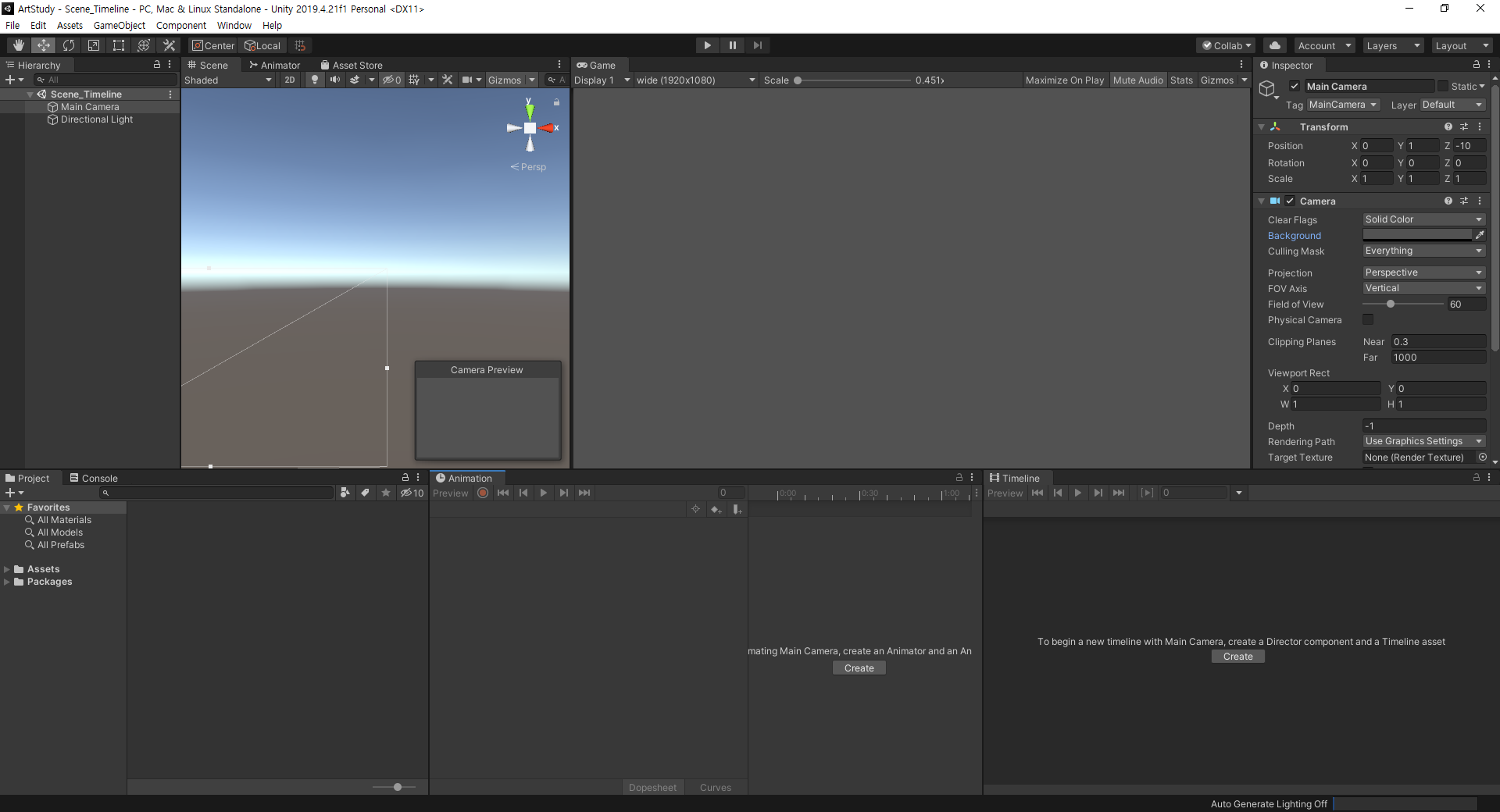Enable the Physical Camera checkbox
The width and height of the screenshot is (1500, 812).
tap(1368, 319)
